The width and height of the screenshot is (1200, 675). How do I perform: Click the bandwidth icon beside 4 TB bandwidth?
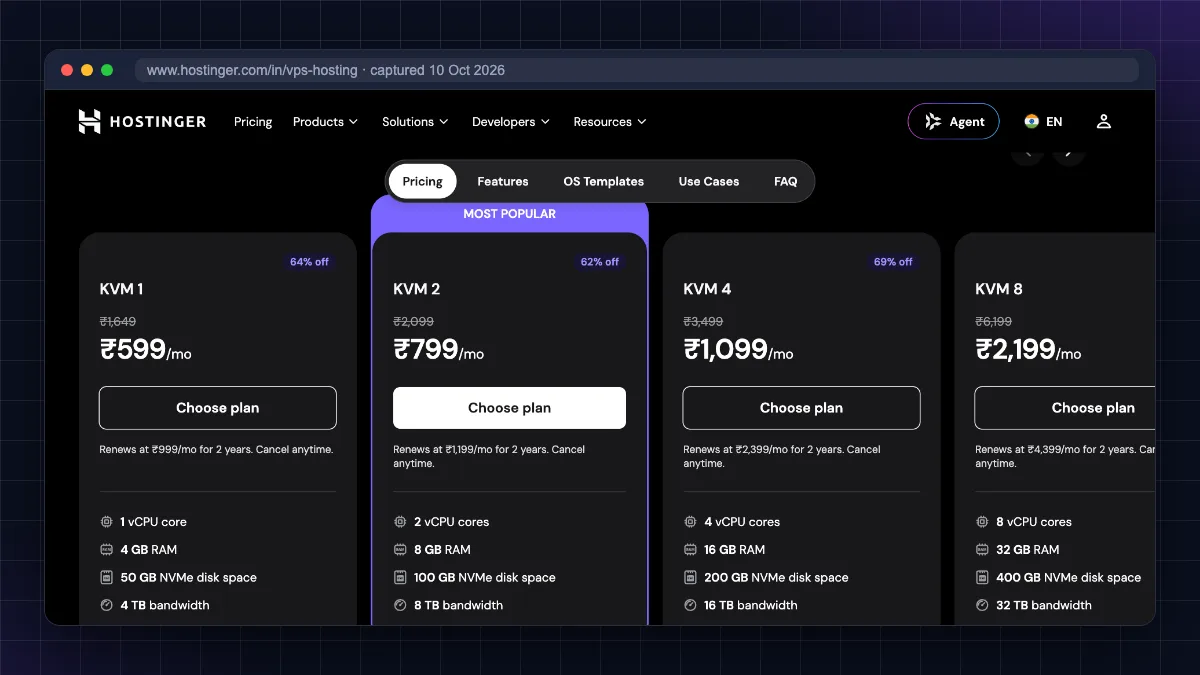107,606
